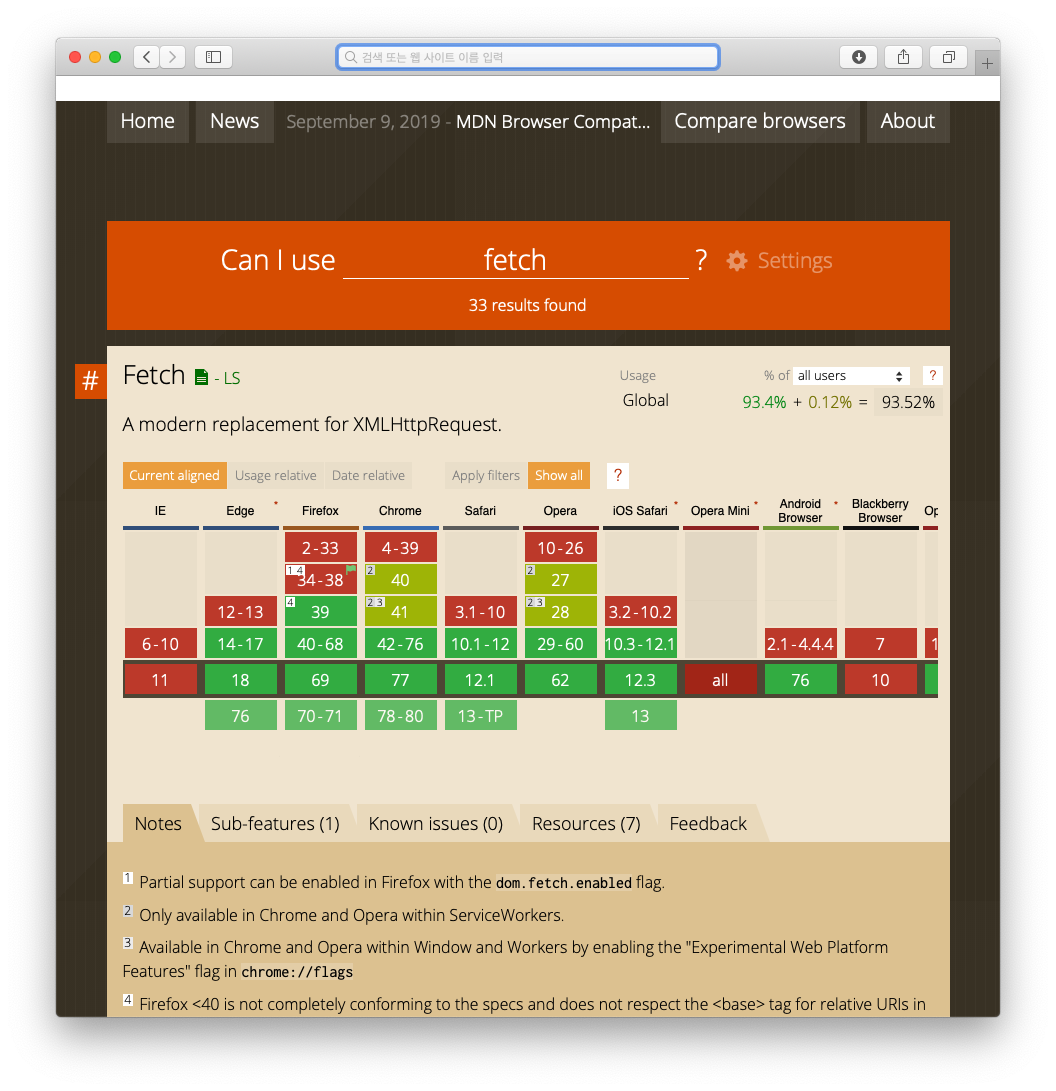Toggle the Safari sidebar button

214,57
